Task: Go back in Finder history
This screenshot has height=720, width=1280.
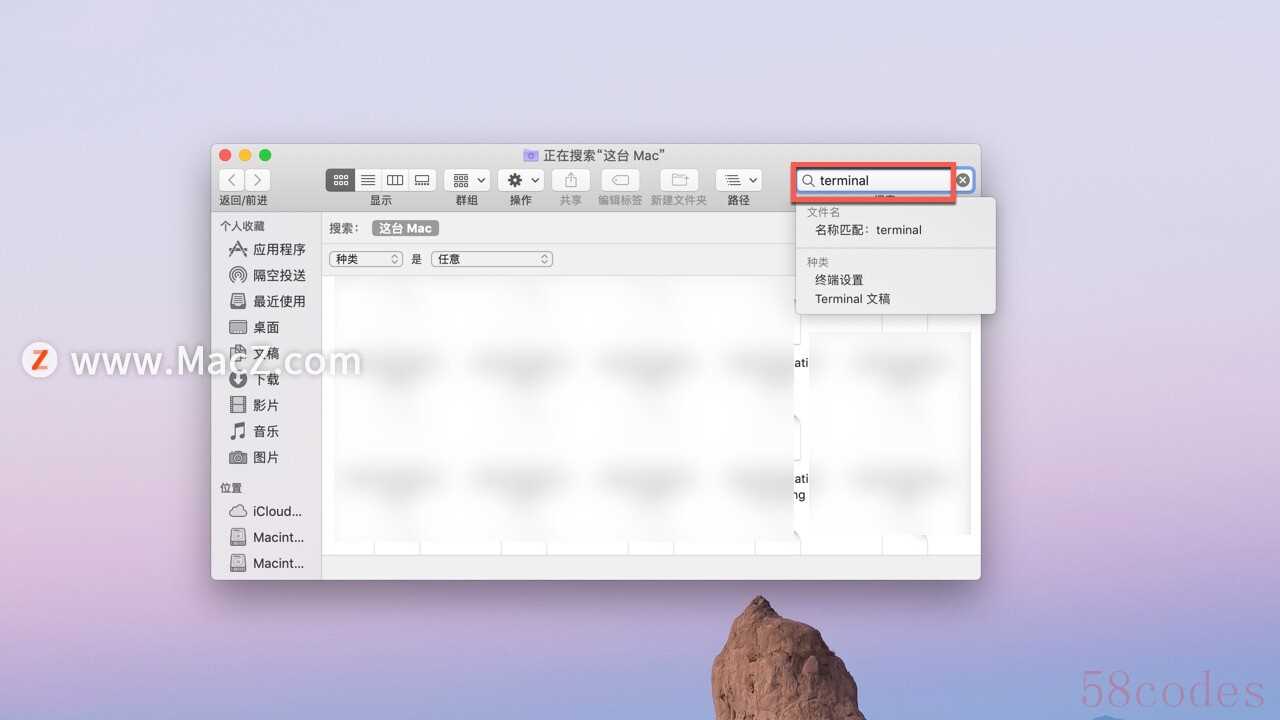Action: pyautogui.click(x=232, y=180)
